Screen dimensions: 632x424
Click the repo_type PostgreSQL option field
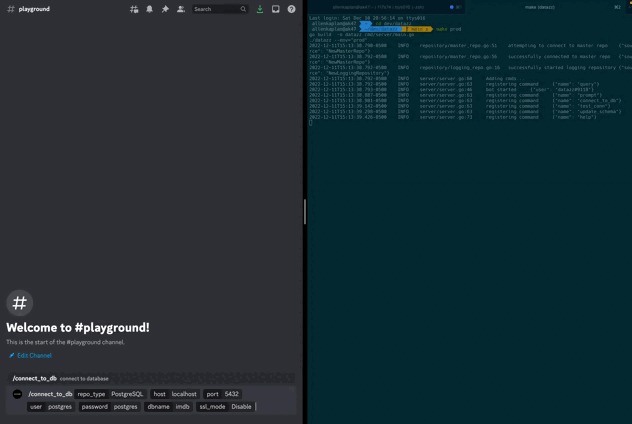tap(110, 394)
